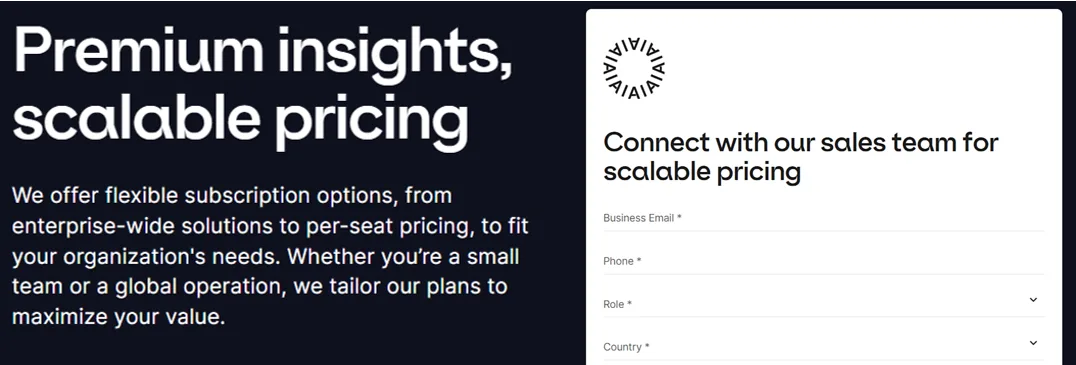Click the 'Phone *' label text
Image resolution: width=1076 pixels, height=365 pixels.
[x=622, y=261]
